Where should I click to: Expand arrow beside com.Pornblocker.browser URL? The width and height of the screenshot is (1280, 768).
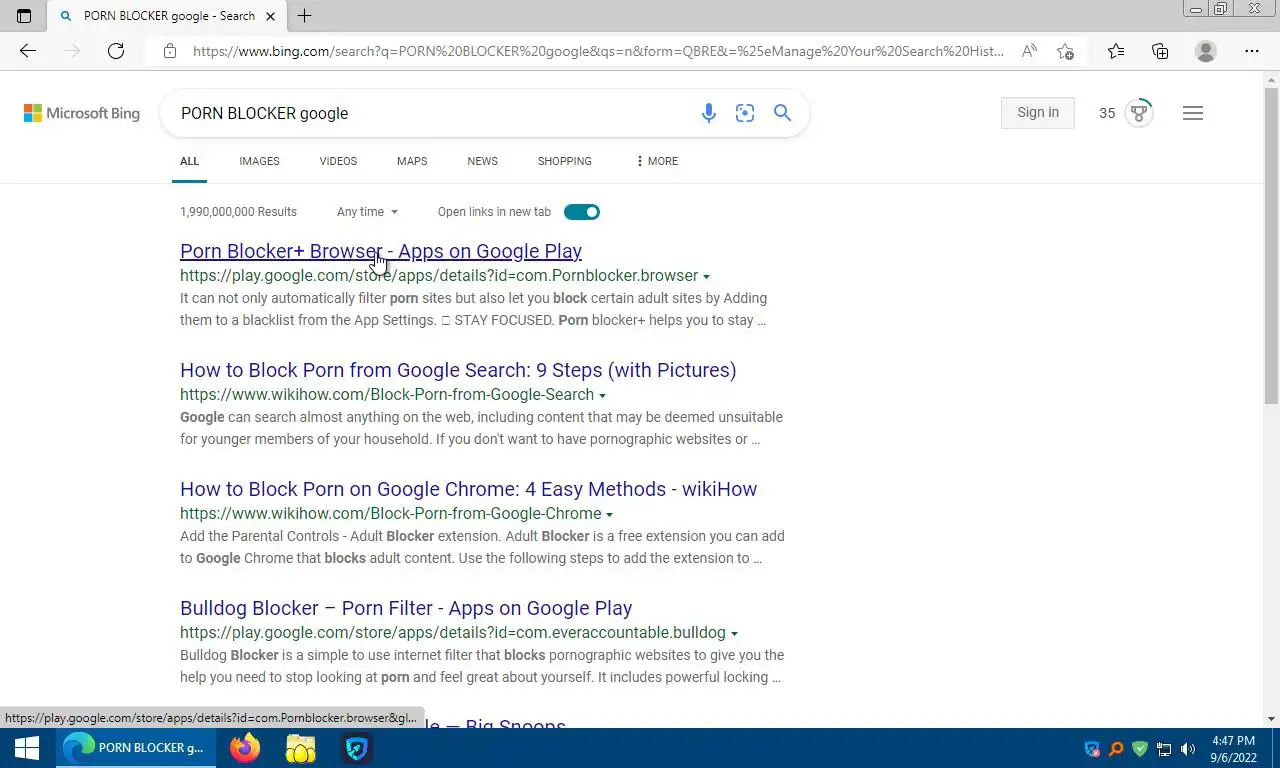point(707,277)
